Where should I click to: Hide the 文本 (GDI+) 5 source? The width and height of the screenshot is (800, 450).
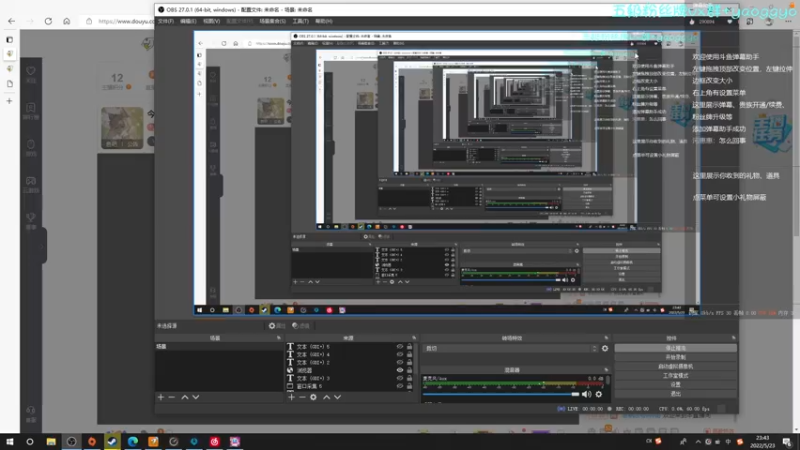(x=399, y=346)
